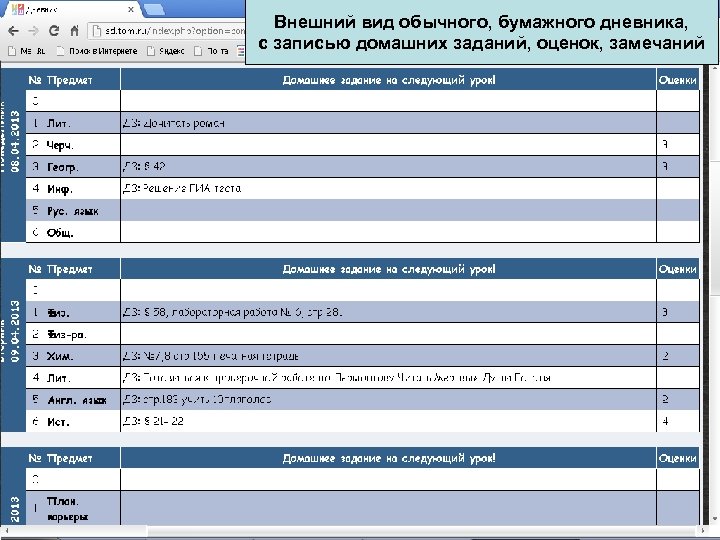Click 'Лит.' subject in 09.04.2013 table
720x540 pixels.
pos(58,378)
